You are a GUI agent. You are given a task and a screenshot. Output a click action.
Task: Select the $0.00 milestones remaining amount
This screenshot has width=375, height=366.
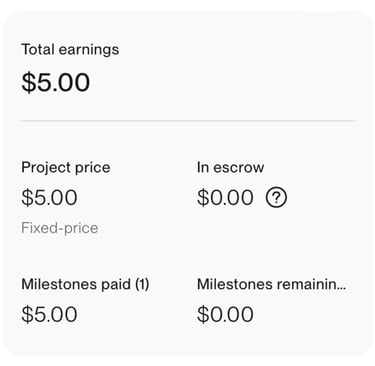point(225,314)
